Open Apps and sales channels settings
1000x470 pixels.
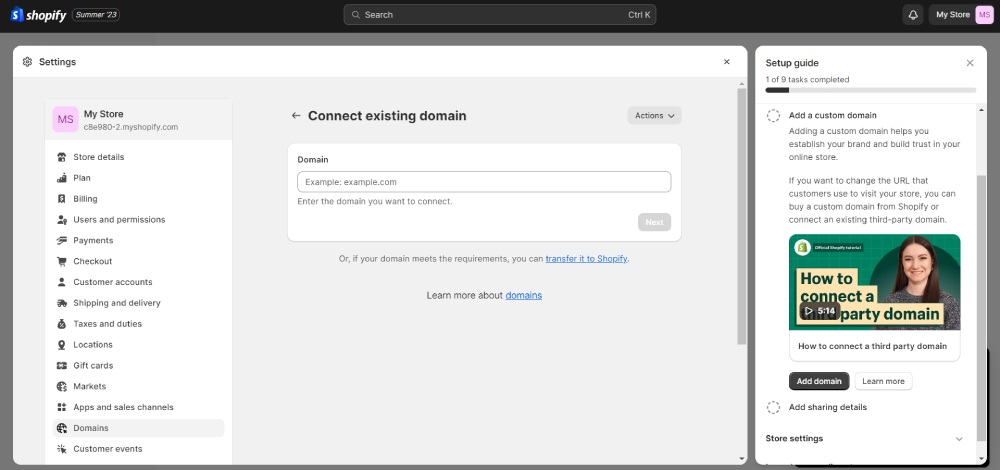pos(138,407)
